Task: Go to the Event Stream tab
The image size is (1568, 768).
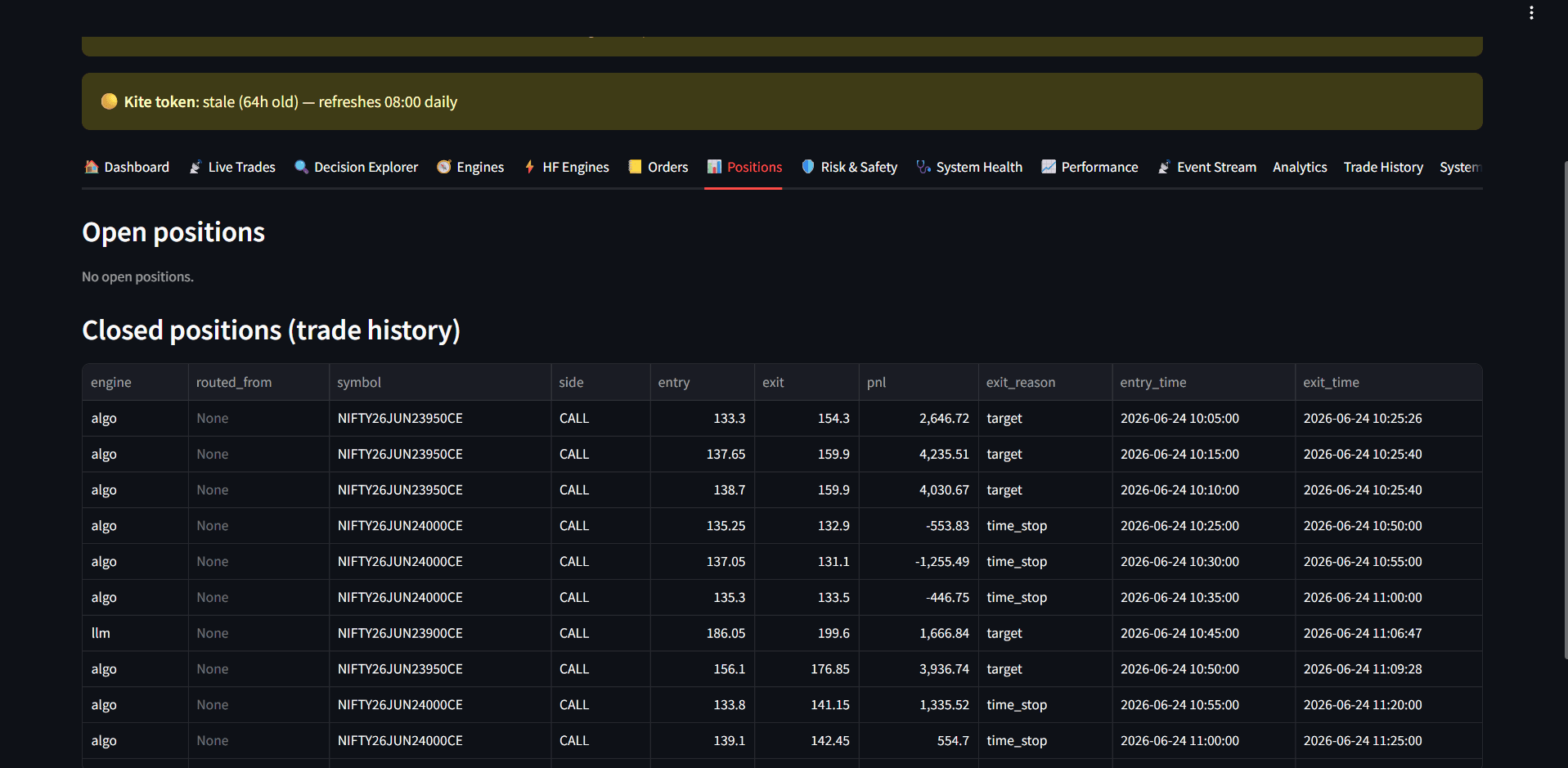Action: click(x=1207, y=167)
